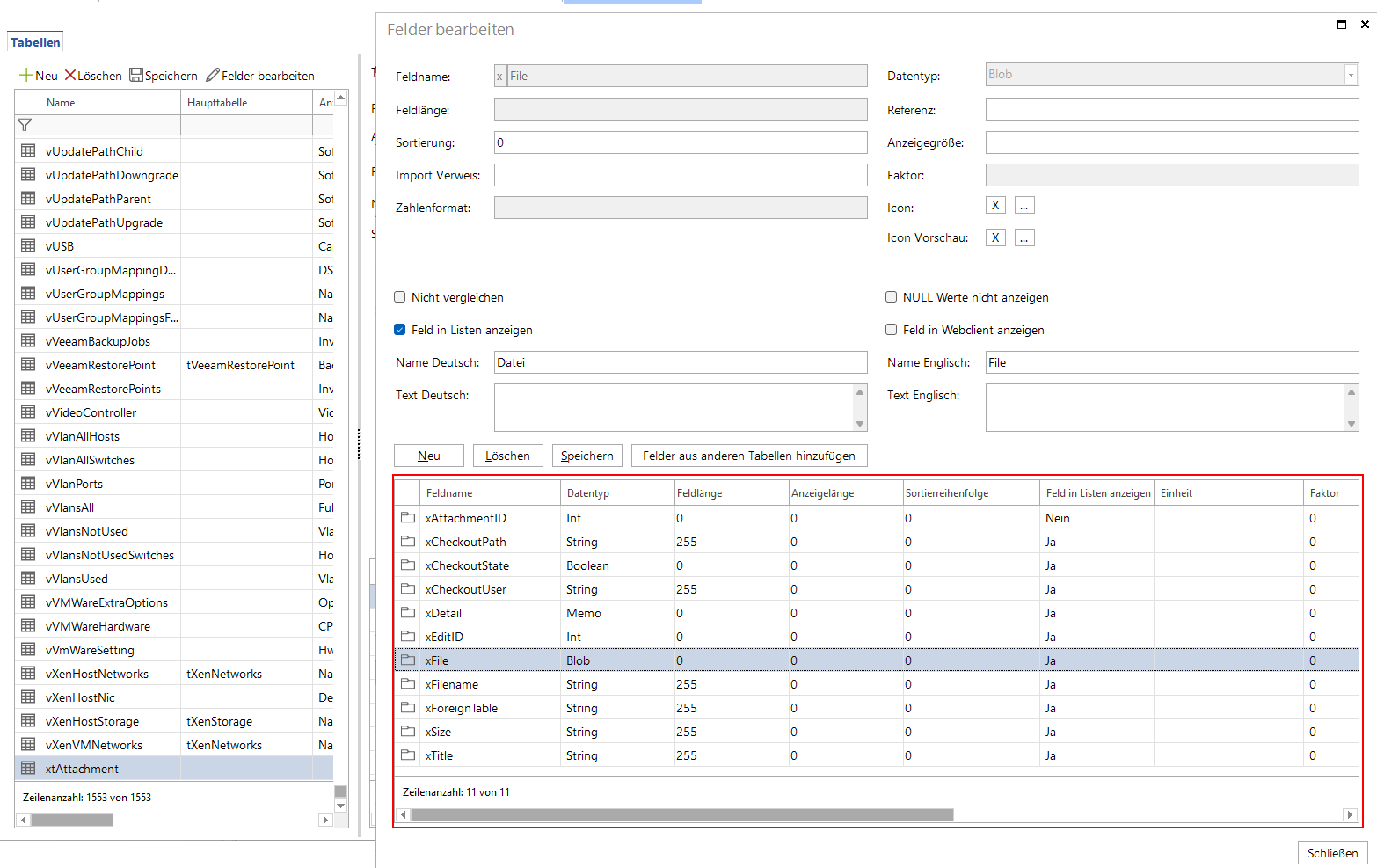Click the Referenz input field

tap(1172, 110)
